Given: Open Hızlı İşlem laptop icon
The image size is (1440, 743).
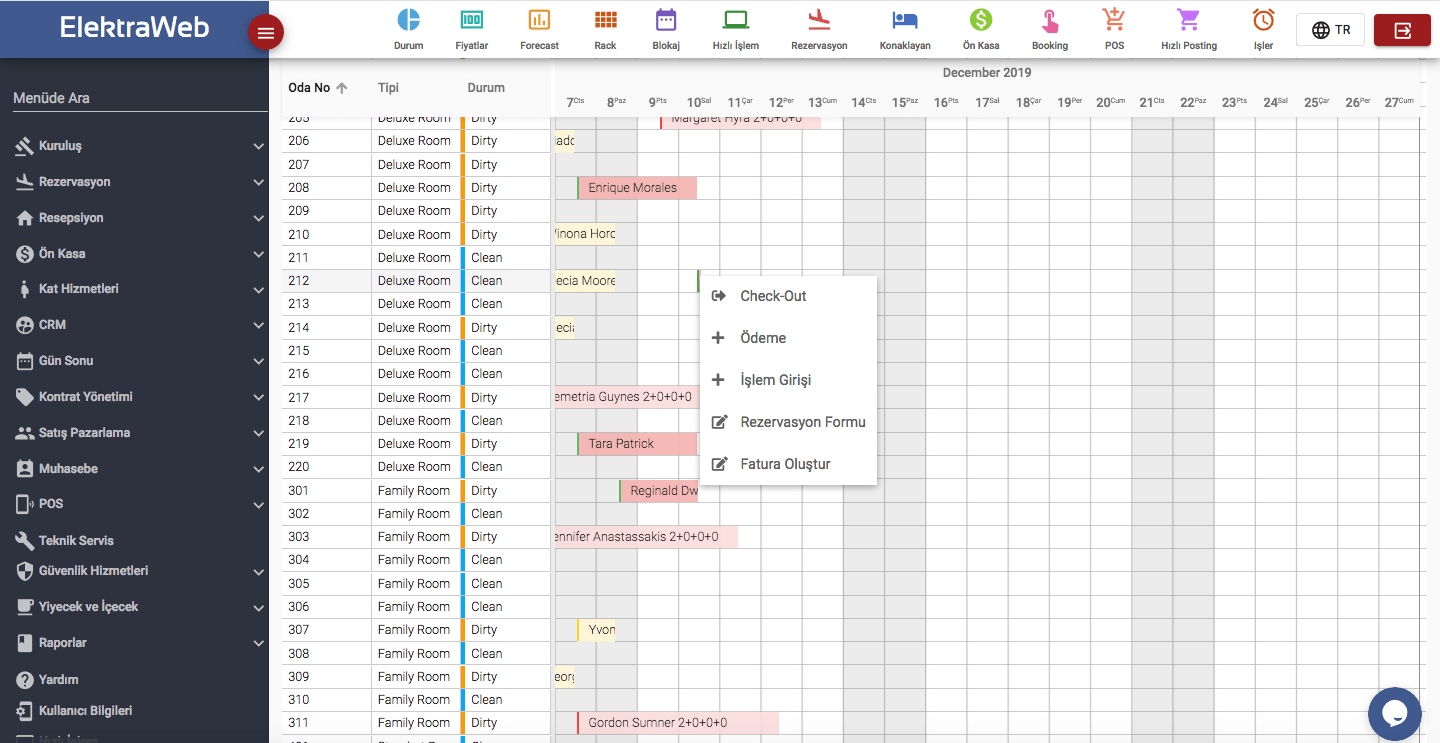Looking at the screenshot, I should [736, 19].
